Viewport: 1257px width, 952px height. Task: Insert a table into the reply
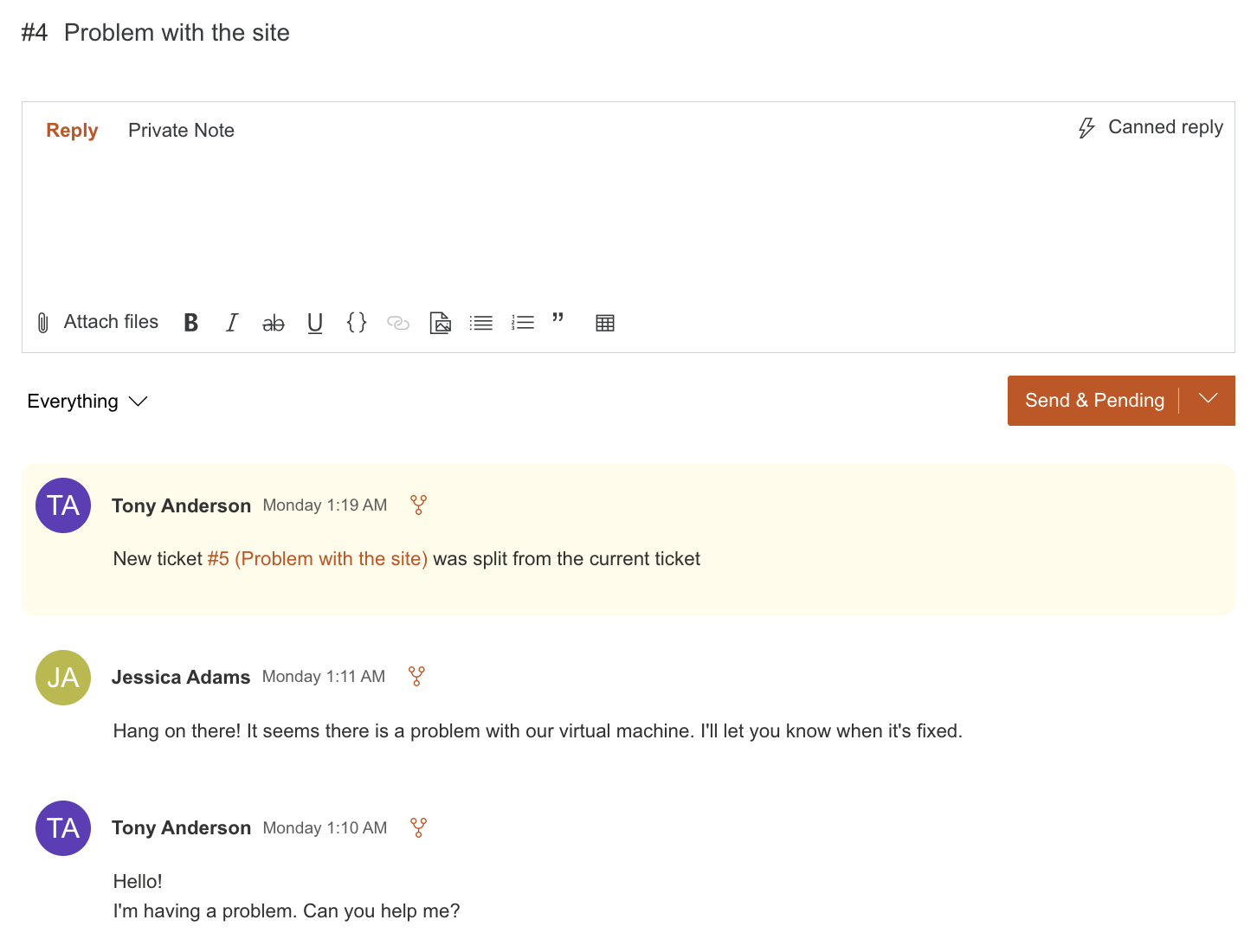point(605,323)
